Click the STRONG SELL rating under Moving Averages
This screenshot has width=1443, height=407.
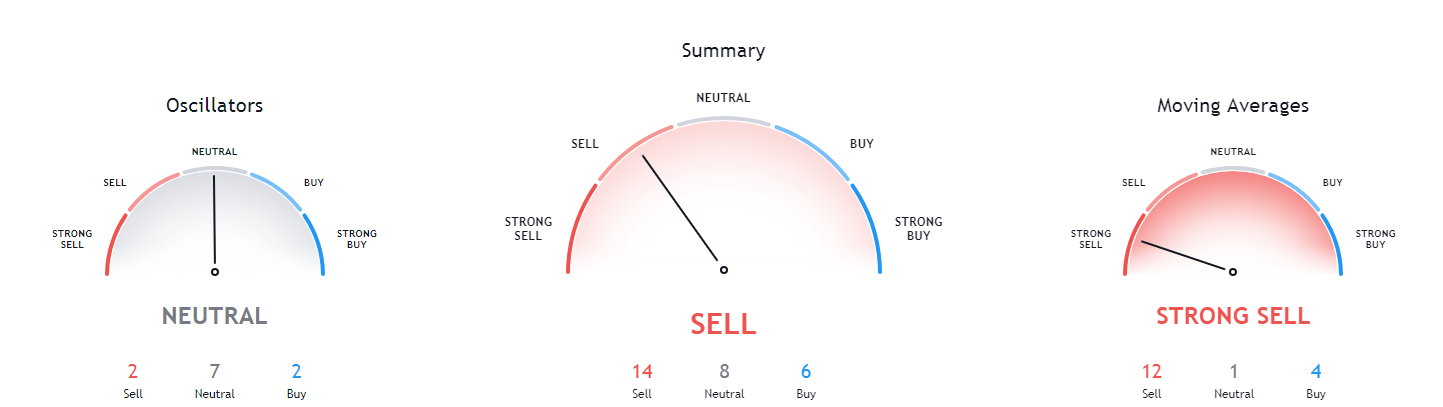1233,316
